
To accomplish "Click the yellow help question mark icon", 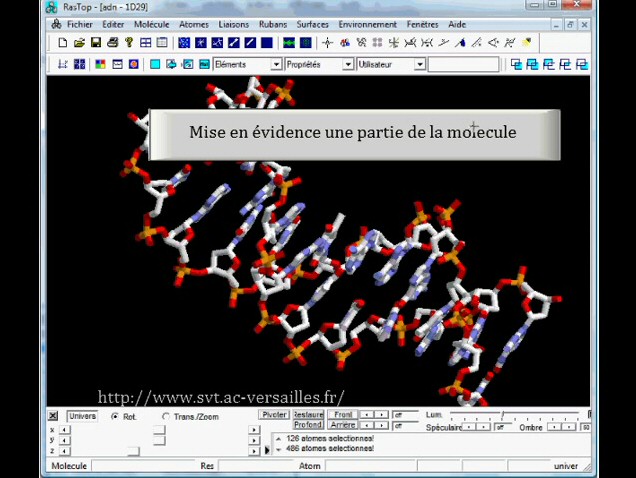I will point(129,43).
